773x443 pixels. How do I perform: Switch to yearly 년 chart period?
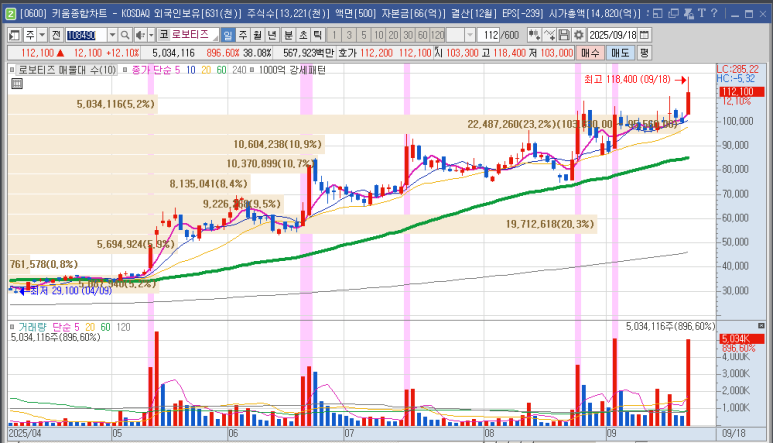272,35
